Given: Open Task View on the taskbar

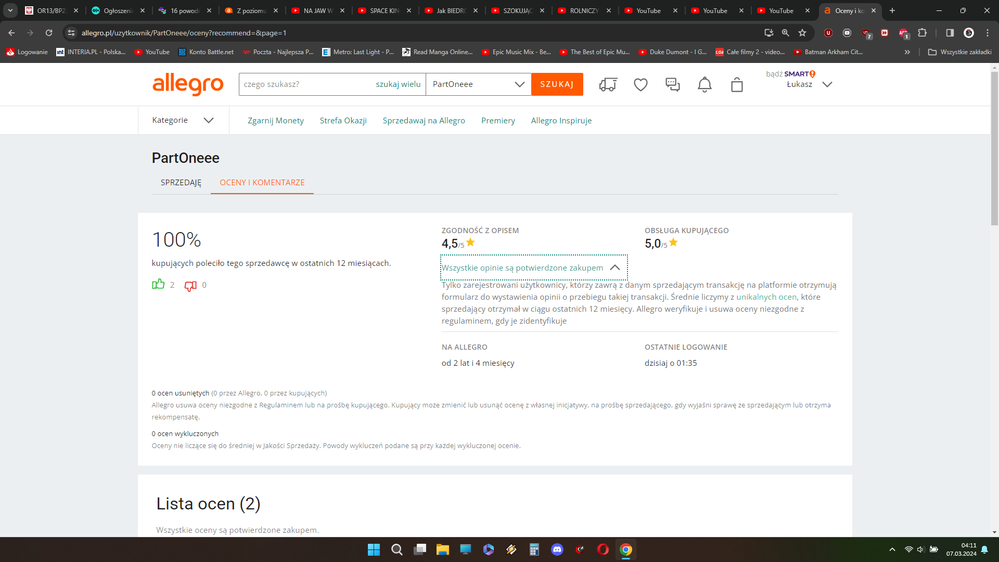Looking at the screenshot, I should (x=420, y=549).
